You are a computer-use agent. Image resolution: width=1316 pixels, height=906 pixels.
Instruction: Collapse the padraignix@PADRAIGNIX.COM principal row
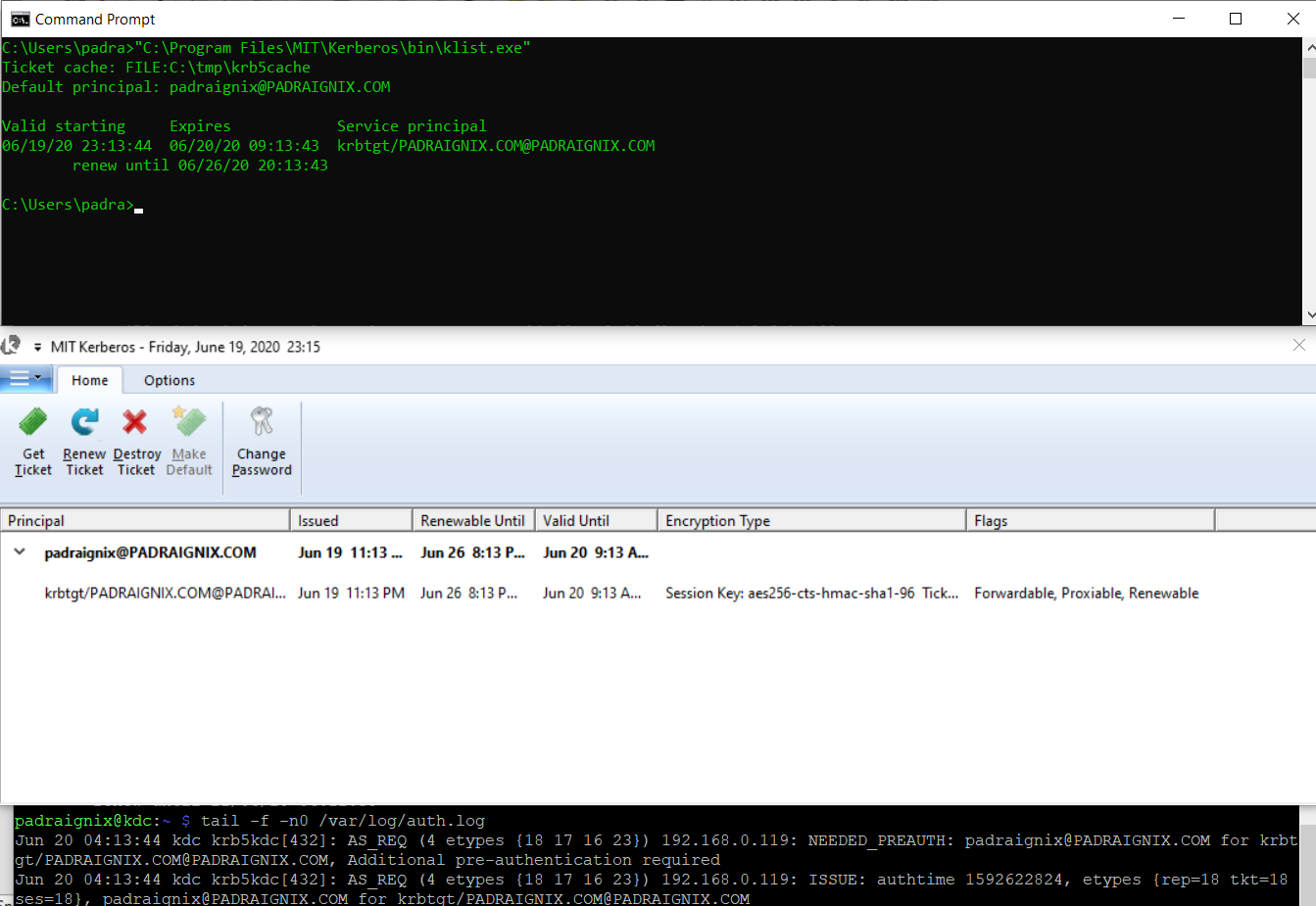pyautogui.click(x=20, y=552)
